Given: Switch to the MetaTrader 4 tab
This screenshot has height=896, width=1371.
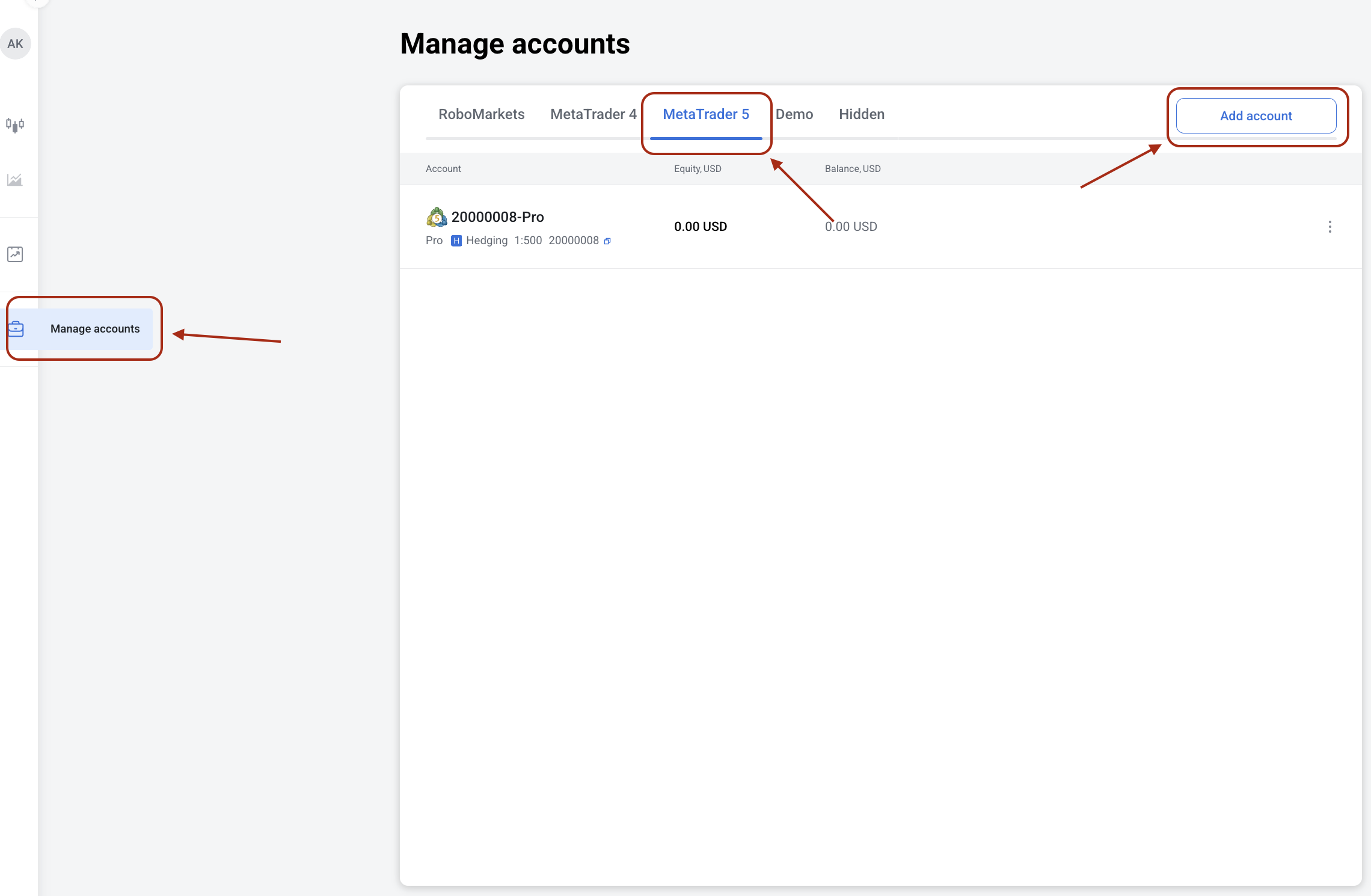Looking at the screenshot, I should tap(593, 114).
